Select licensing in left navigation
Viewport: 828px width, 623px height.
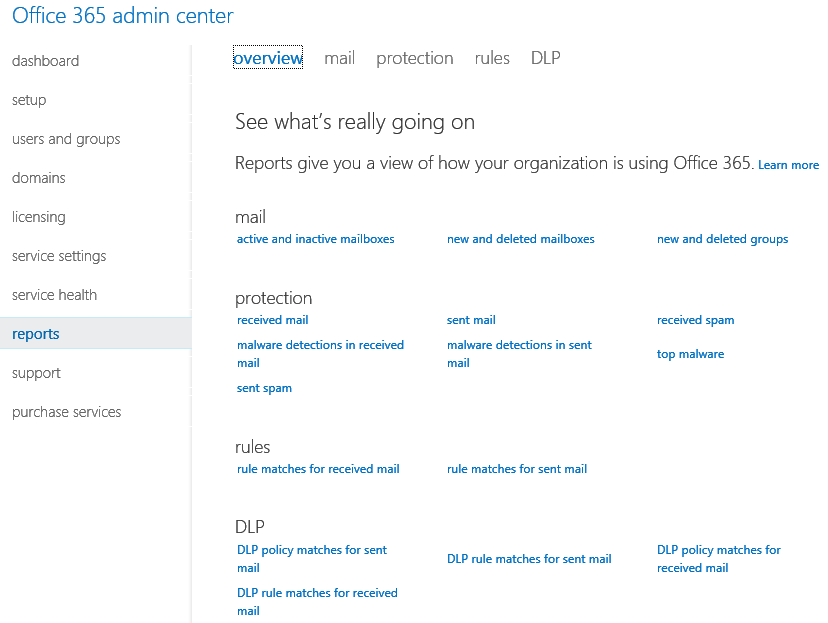[38, 217]
